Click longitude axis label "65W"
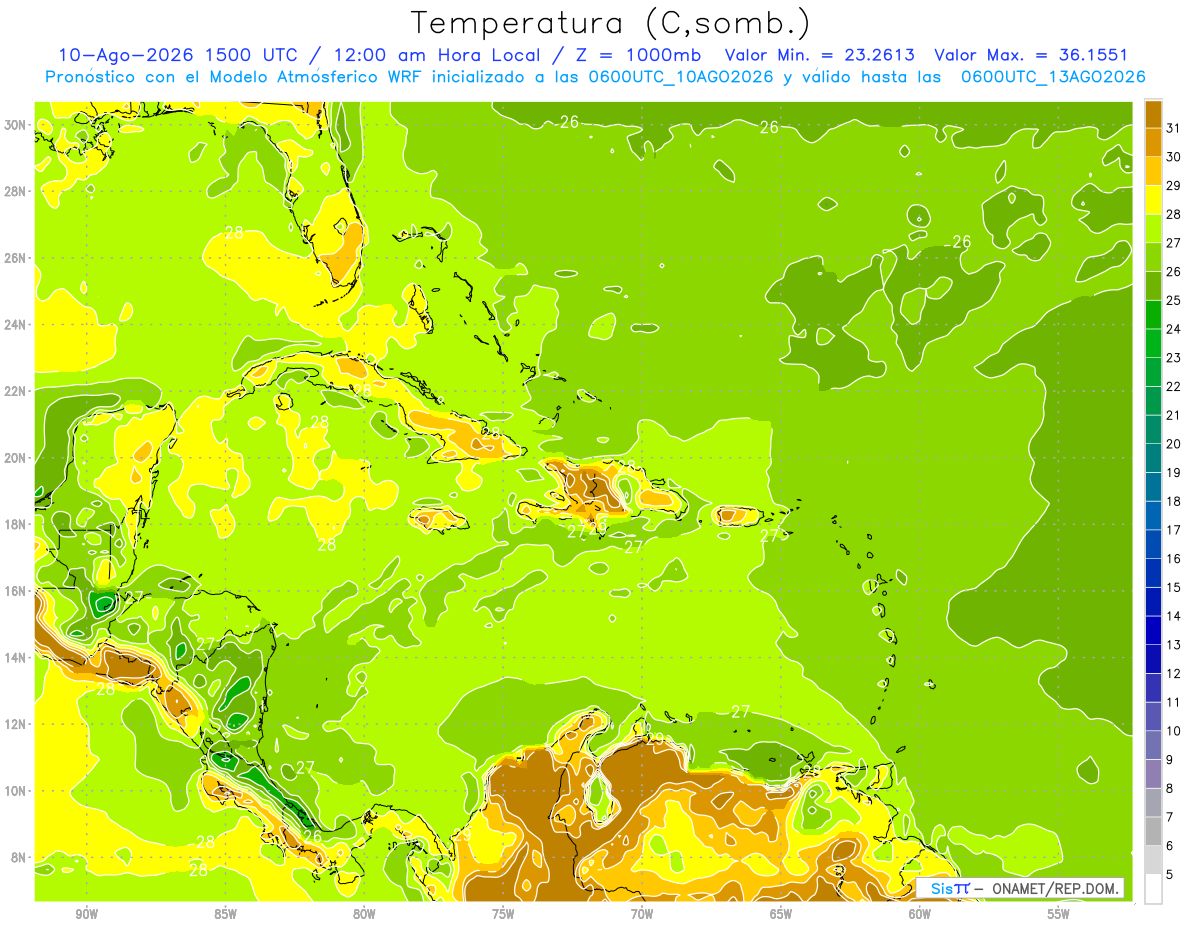This screenshot has width=1200, height=927. [781, 914]
